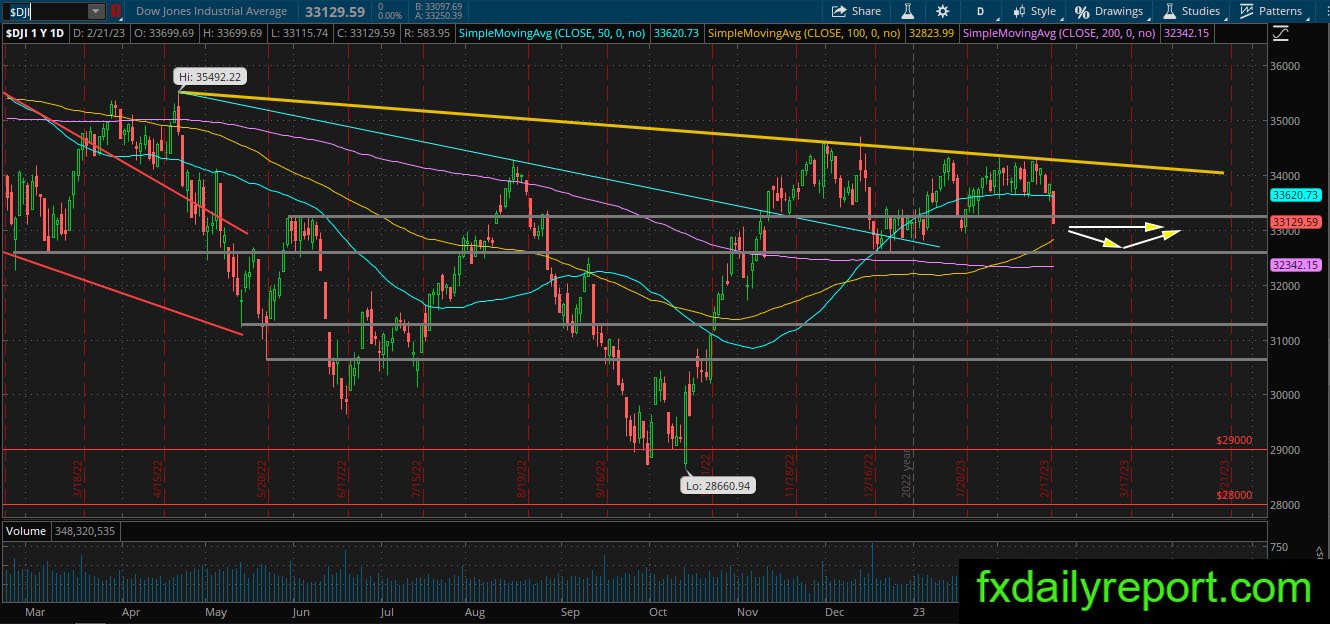Click the 36000 price axis label
Image resolution: width=1330 pixels, height=624 pixels.
pos(1286,66)
